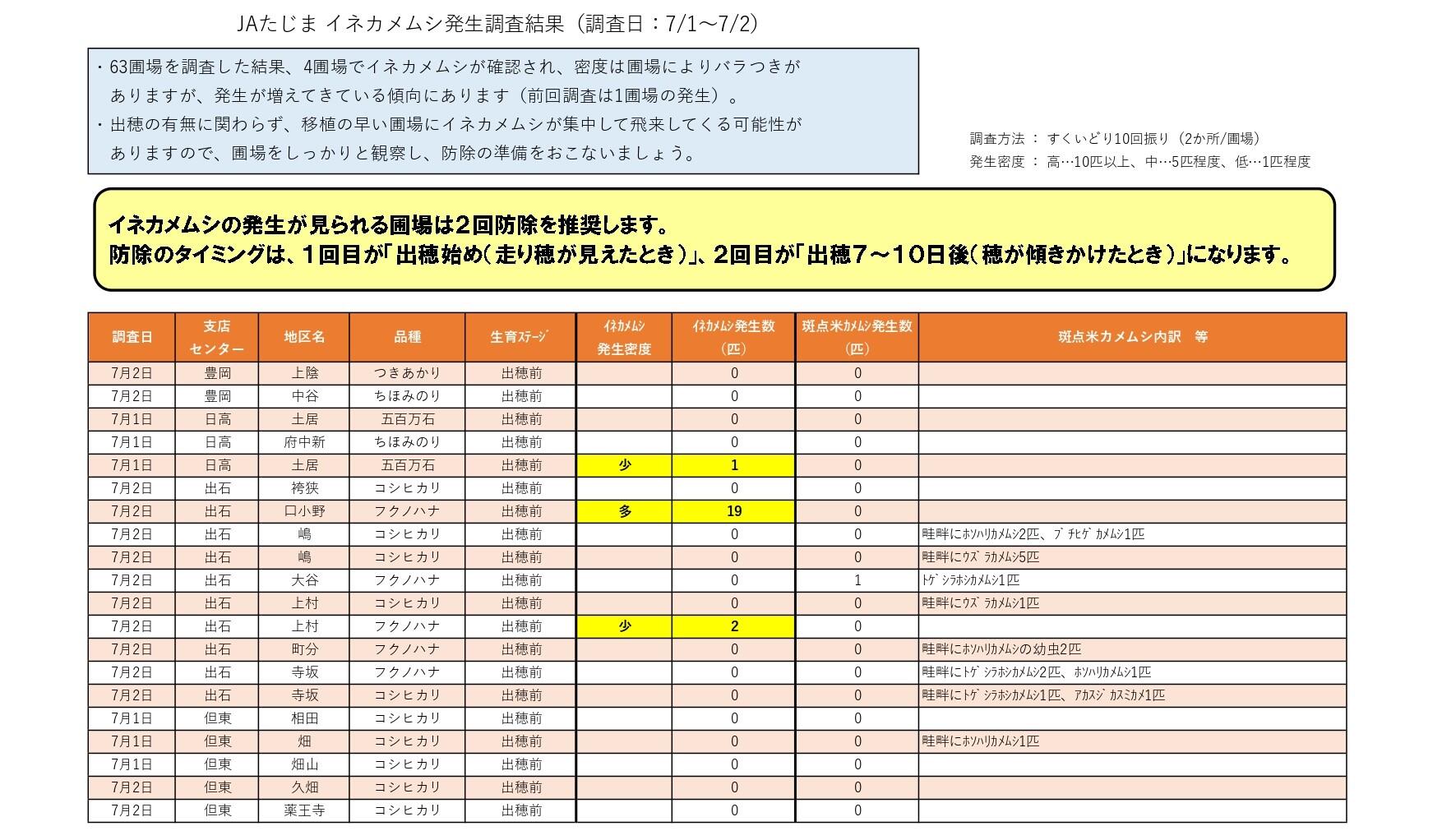The height and width of the screenshot is (840, 1442).
Task: Select the 支店センター column header
Action: (x=217, y=337)
